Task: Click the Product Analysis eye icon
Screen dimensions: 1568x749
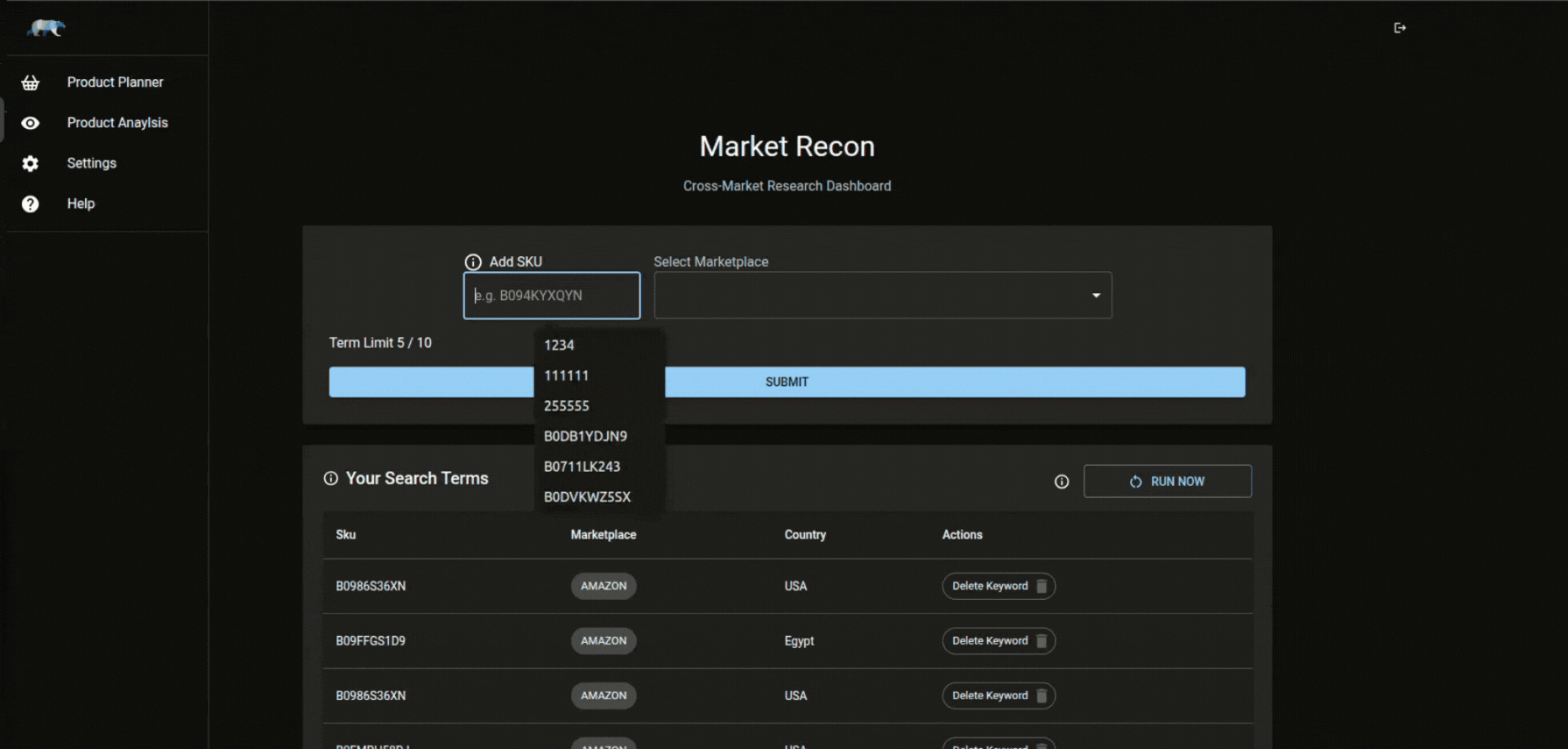Action: (x=30, y=123)
